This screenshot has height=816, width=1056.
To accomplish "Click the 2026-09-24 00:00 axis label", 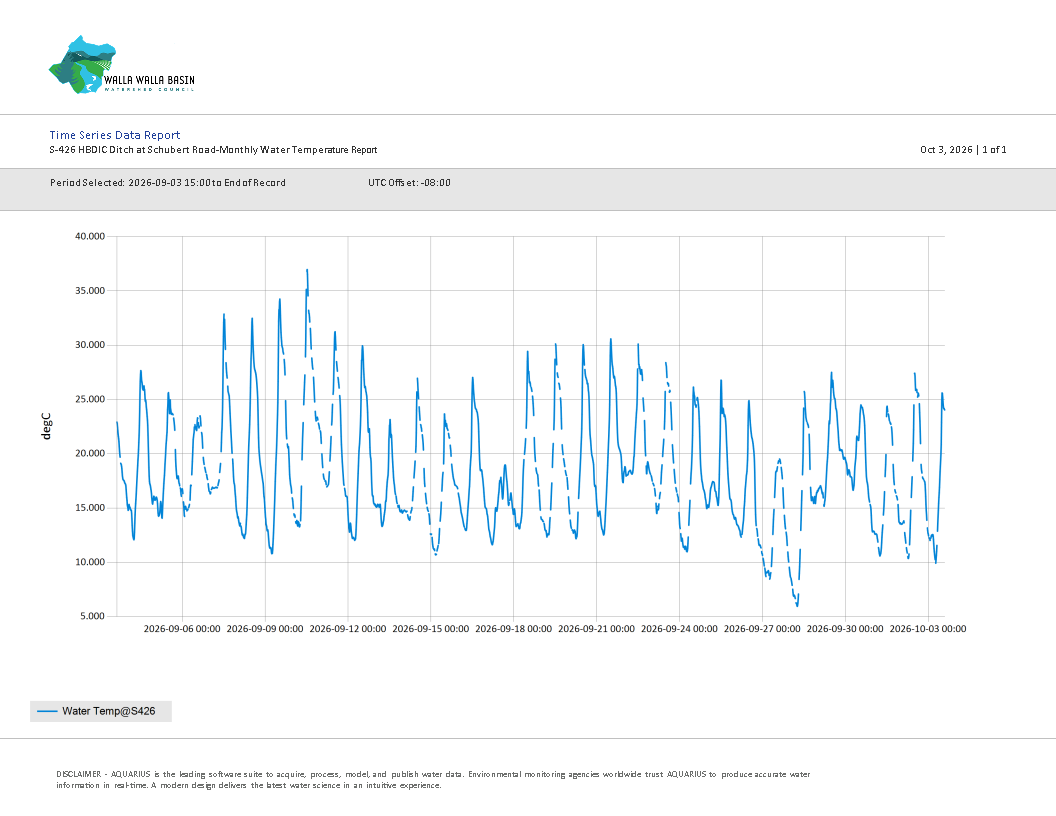I will (x=679, y=628).
